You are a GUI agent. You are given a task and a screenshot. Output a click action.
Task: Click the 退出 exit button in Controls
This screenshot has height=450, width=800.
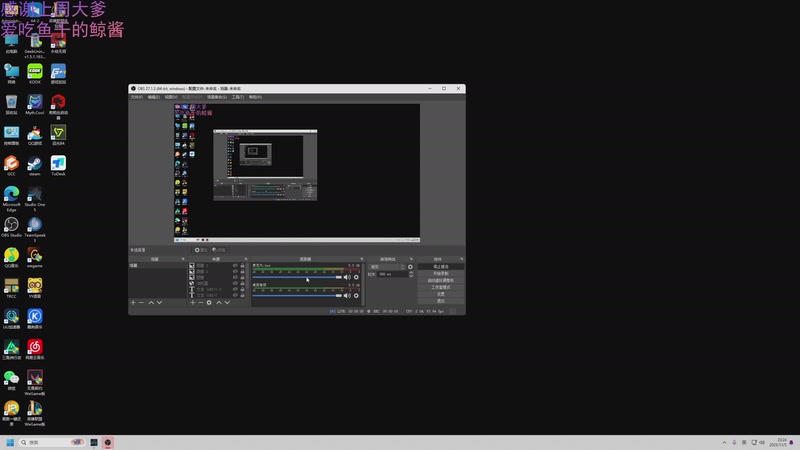(441, 301)
